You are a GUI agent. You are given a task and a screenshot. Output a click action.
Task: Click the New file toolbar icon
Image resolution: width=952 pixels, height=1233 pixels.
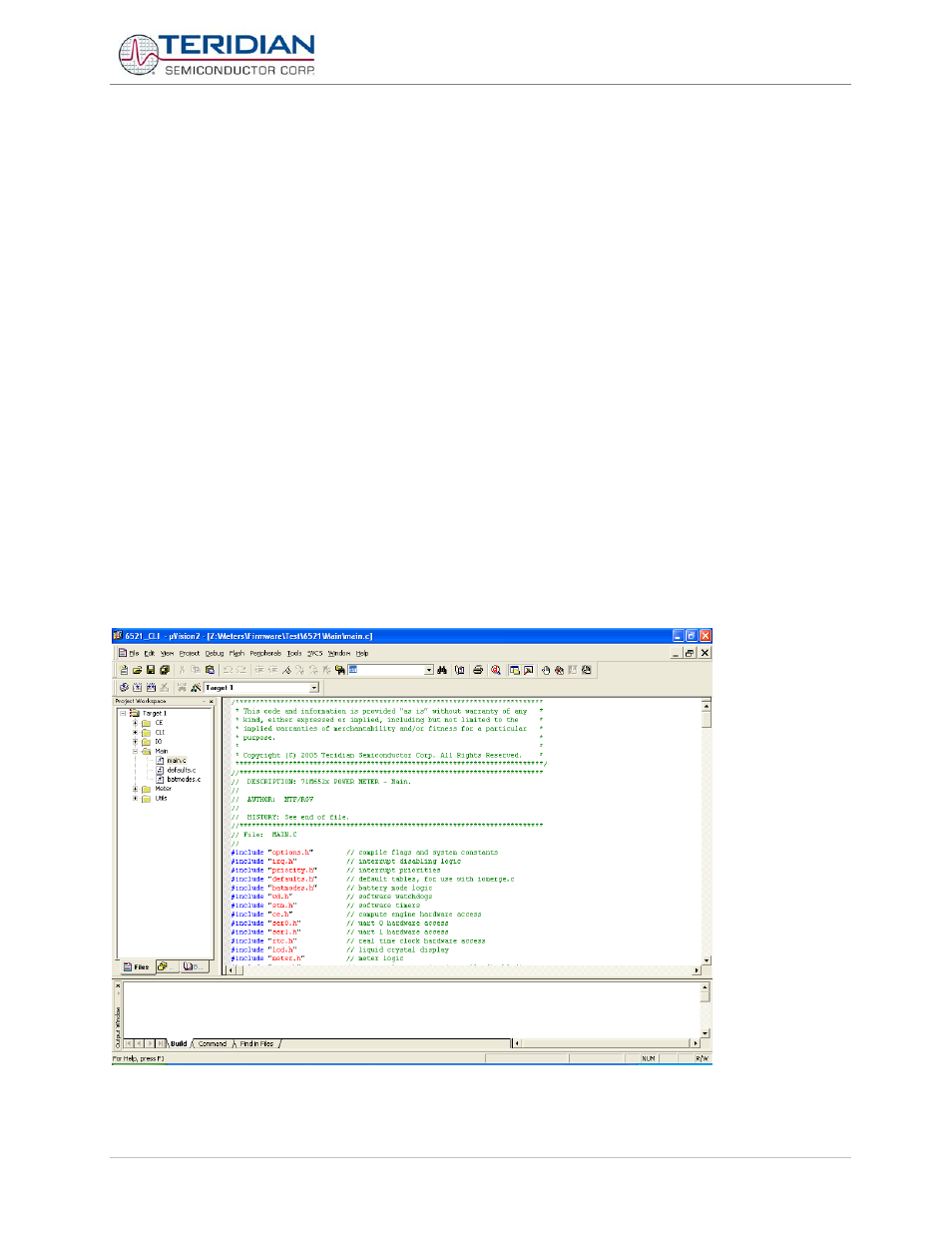click(x=124, y=670)
